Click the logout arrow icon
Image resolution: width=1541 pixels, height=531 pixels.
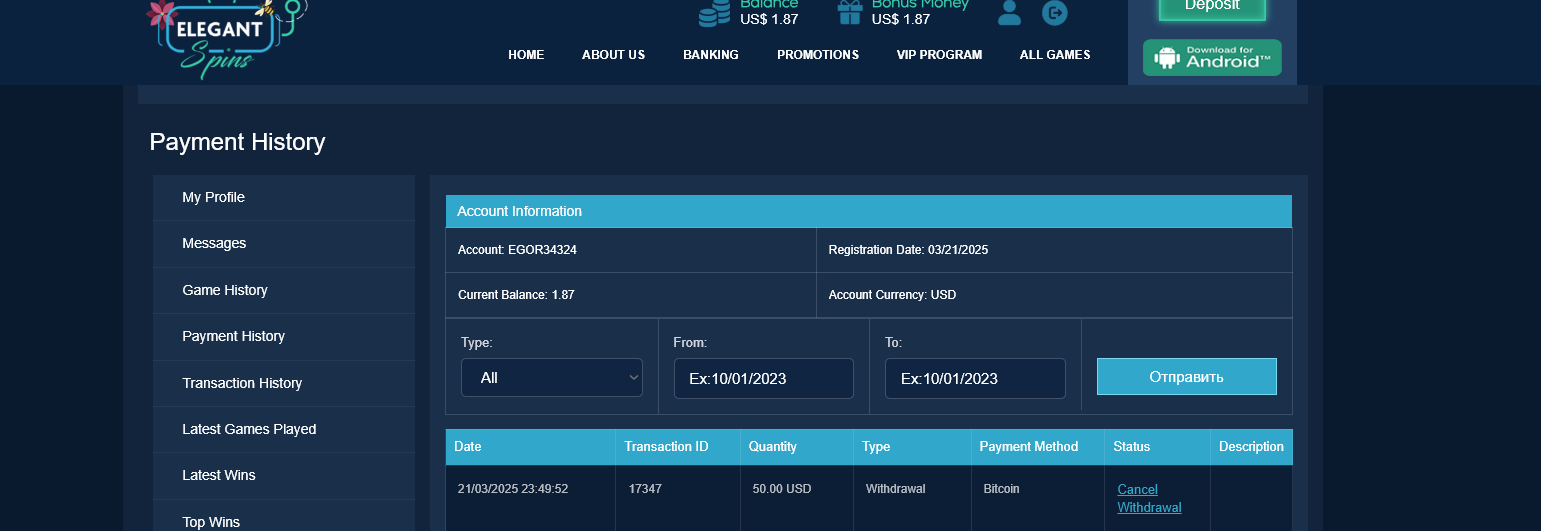tap(1054, 13)
